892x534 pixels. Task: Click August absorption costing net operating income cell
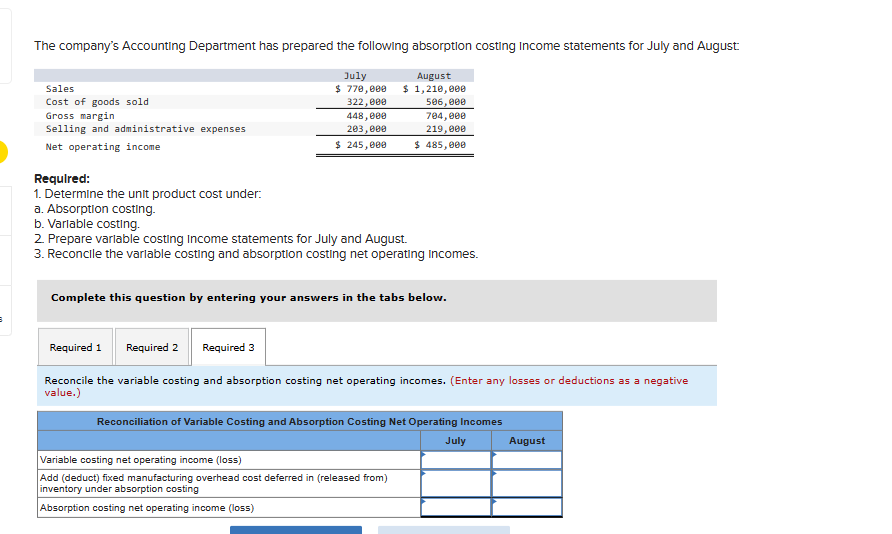[x=527, y=507]
